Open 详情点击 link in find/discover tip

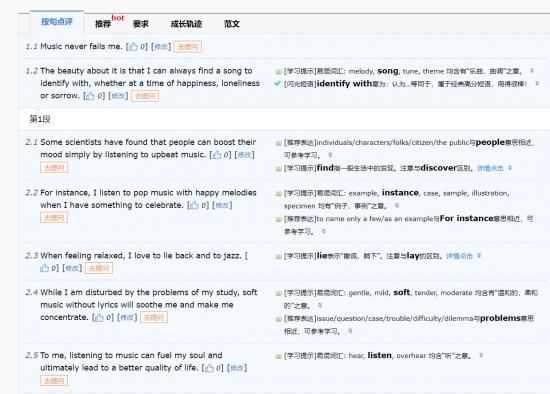pyautogui.click(x=490, y=168)
